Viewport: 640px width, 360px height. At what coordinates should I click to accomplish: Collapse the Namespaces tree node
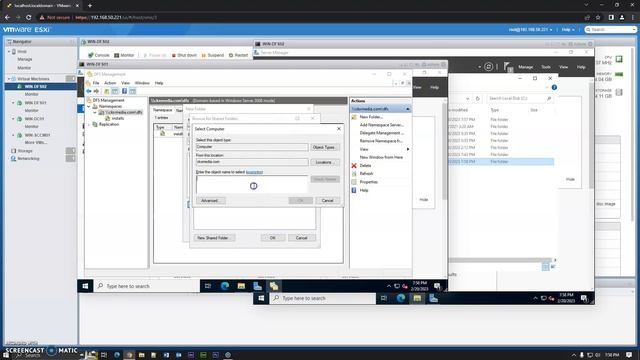89,106
